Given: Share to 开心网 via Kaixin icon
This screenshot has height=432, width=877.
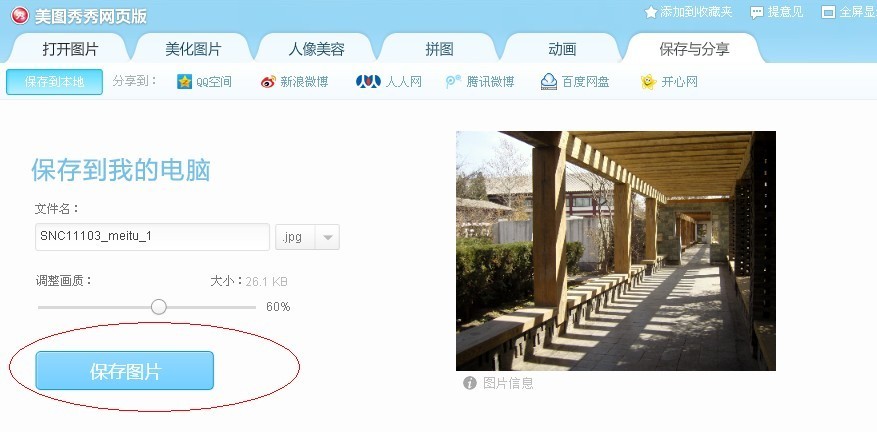Looking at the screenshot, I should point(648,82).
